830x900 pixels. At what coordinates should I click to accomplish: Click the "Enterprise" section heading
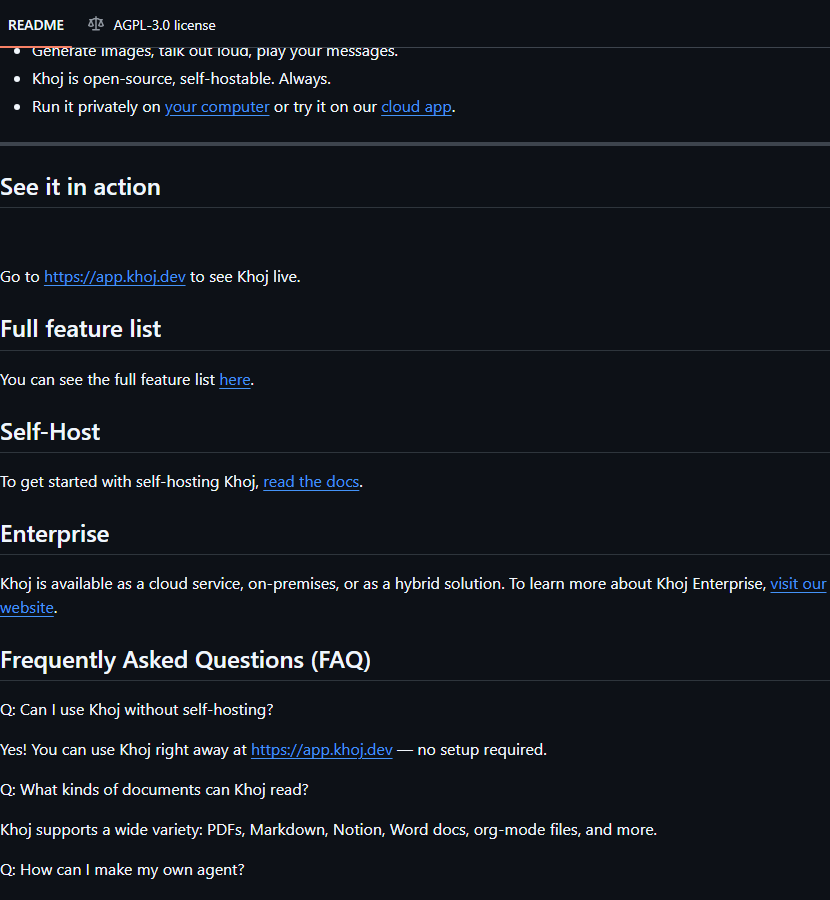(55, 533)
